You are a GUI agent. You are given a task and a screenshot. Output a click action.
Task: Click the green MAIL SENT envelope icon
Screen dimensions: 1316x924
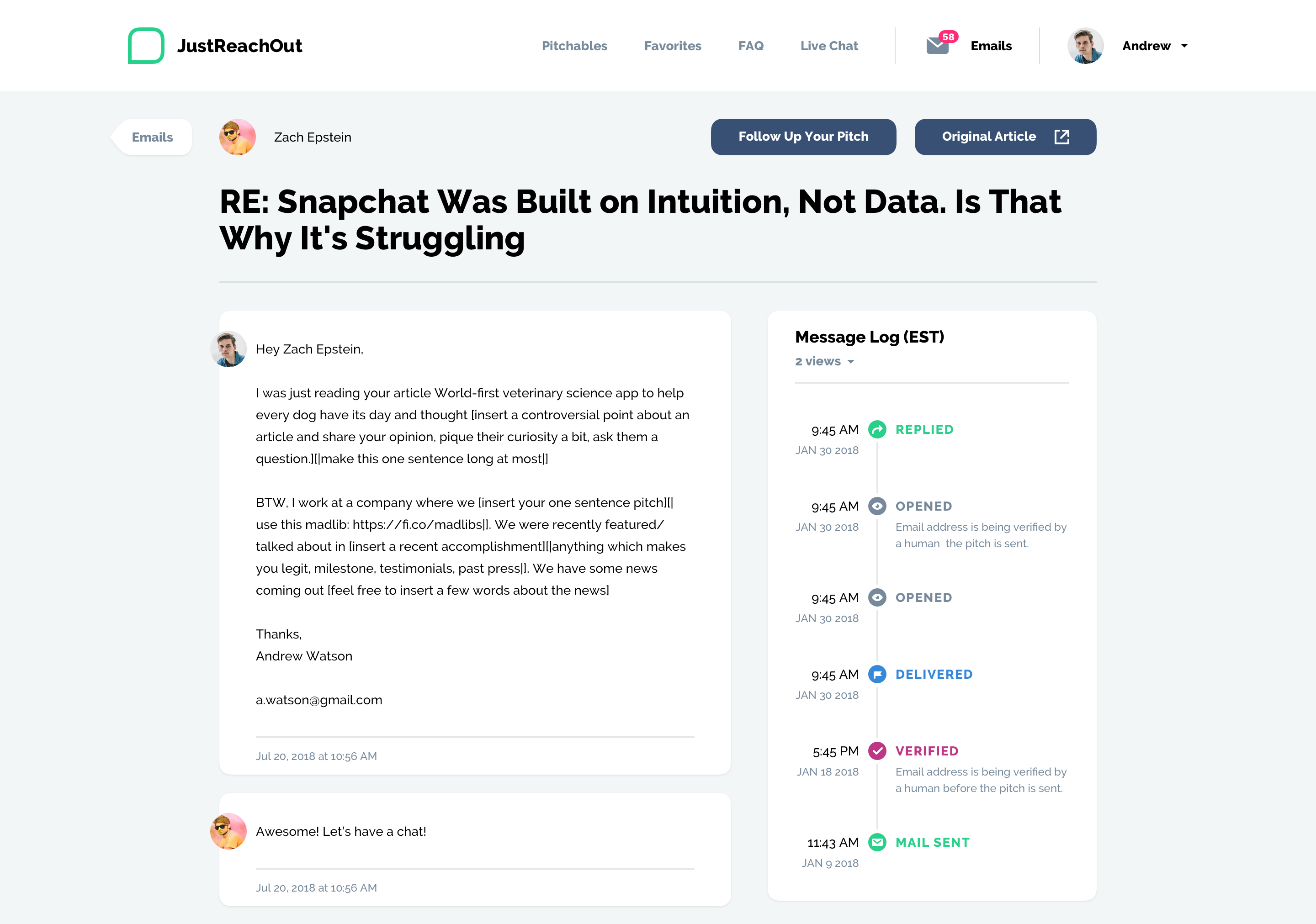click(877, 842)
